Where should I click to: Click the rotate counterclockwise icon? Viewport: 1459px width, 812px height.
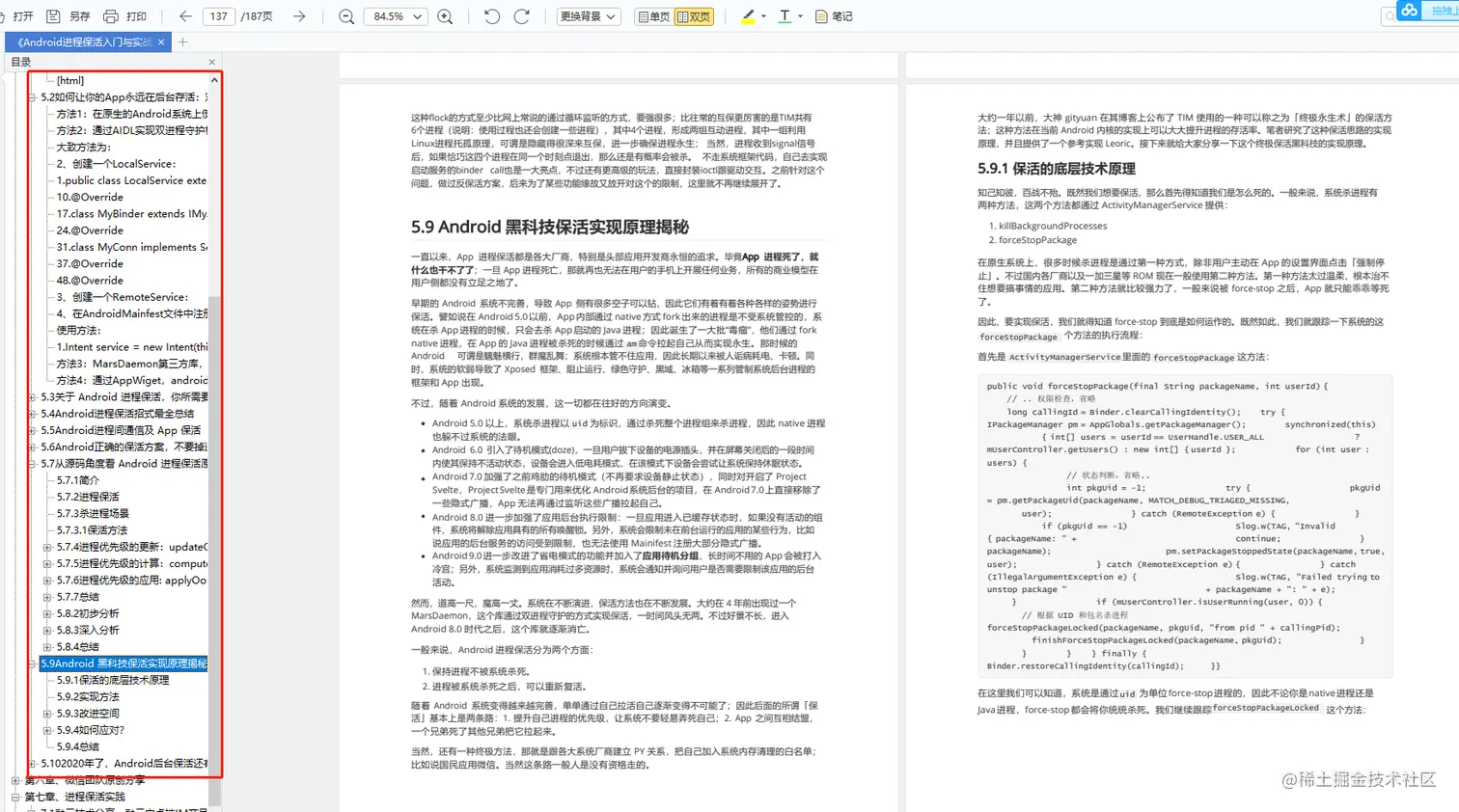[x=491, y=16]
